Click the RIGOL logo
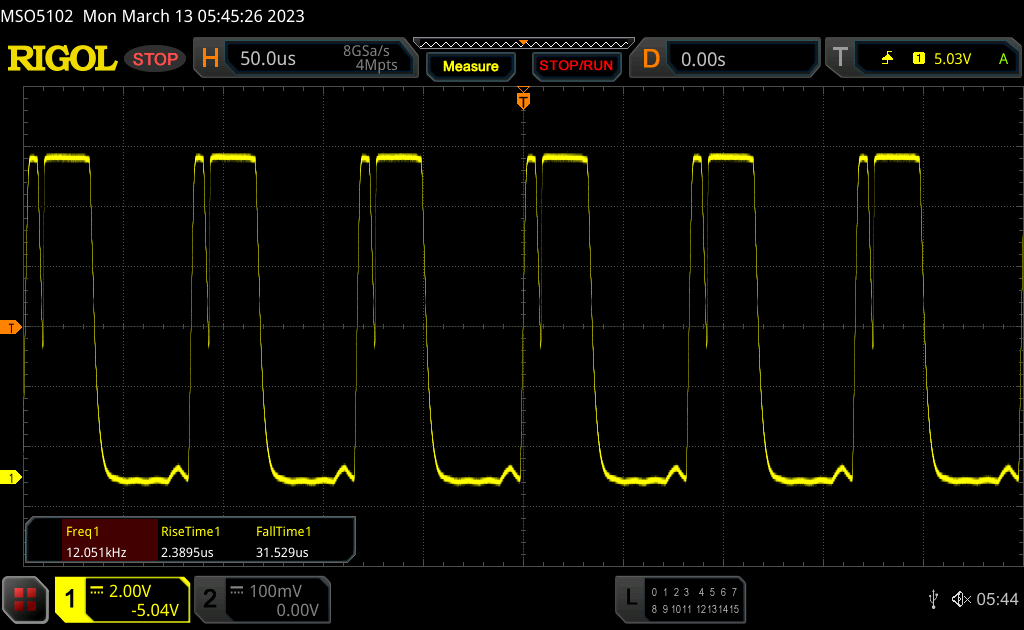 click(x=62, y=59)
